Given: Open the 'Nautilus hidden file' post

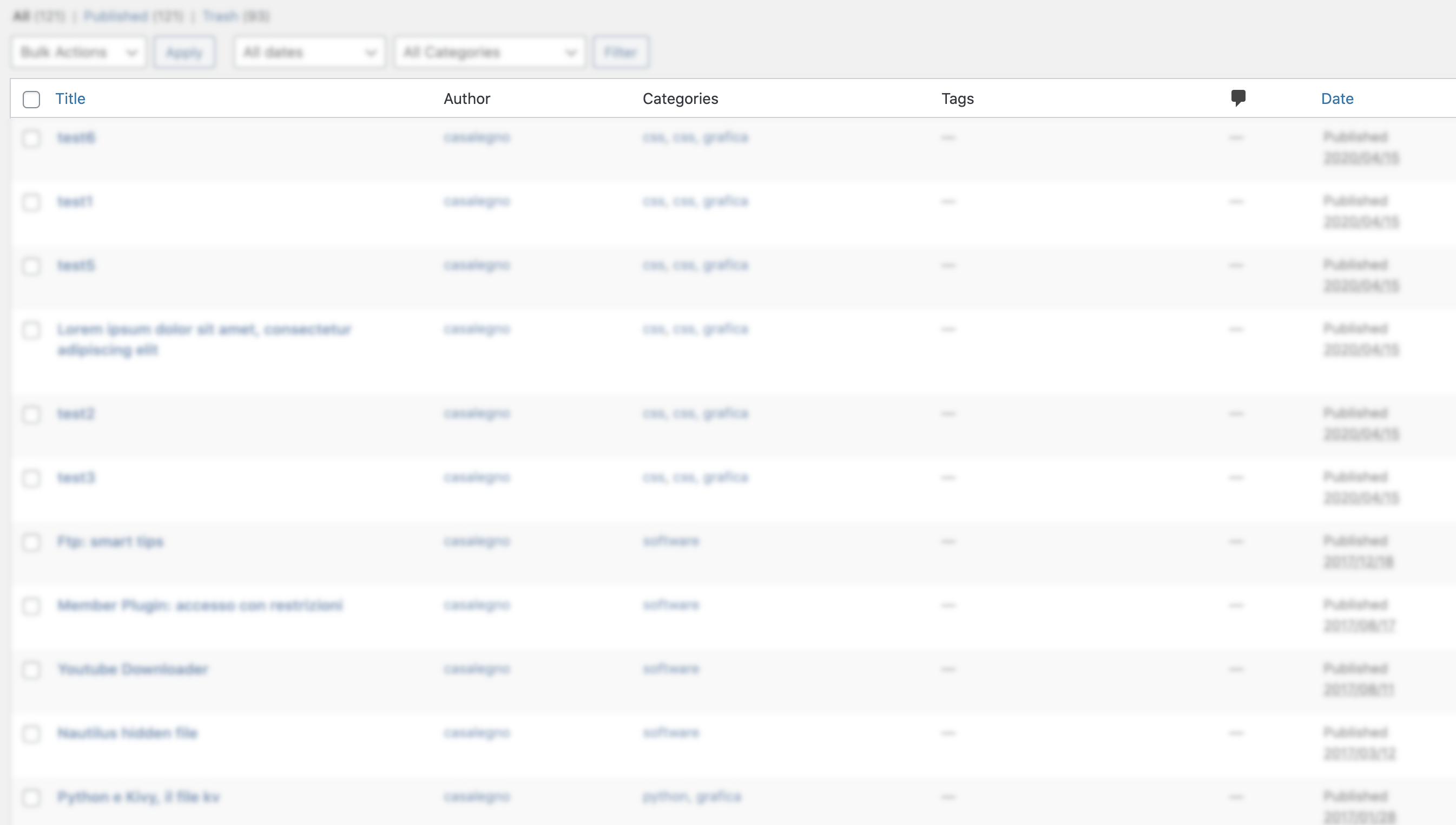Looking at the screenshot, I should point(128,733).
